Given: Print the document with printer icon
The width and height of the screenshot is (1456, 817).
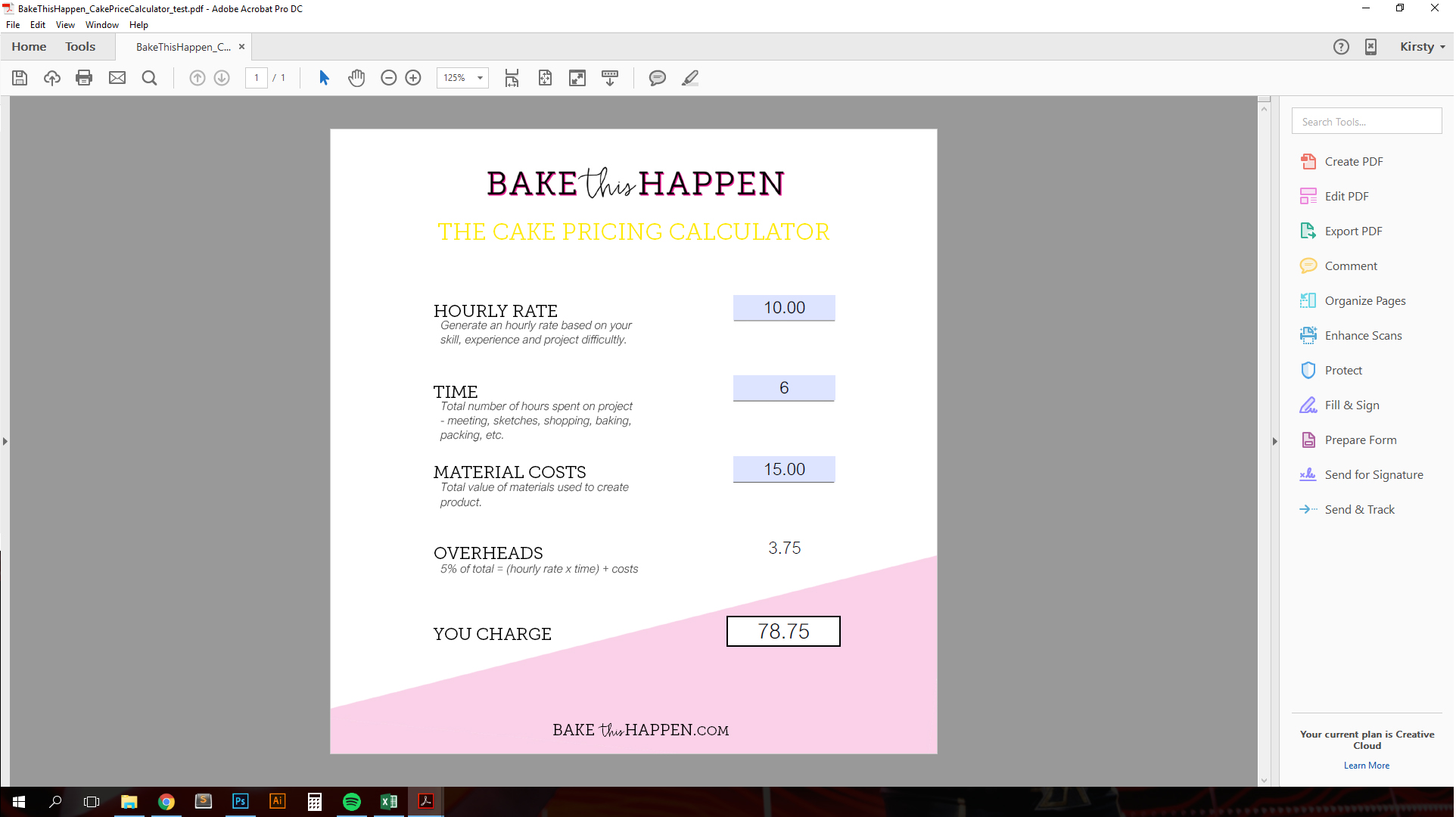Looking at the screenshot, I should coord(84,78).
